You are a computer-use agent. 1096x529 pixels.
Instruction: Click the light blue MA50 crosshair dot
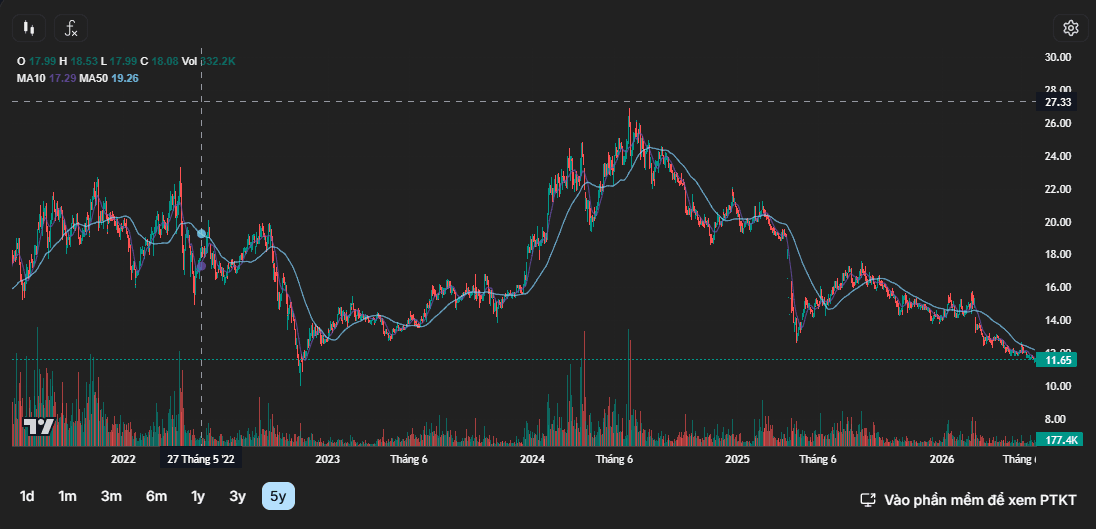pyautogui.click(x=202, y=233)
